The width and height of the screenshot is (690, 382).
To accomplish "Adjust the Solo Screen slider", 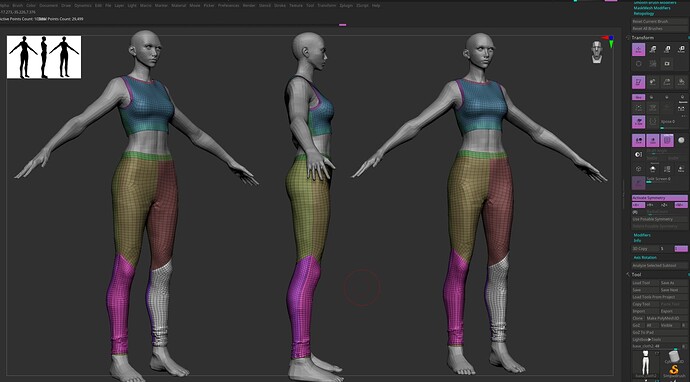I will pyautogui.click(x=667, y=180).
